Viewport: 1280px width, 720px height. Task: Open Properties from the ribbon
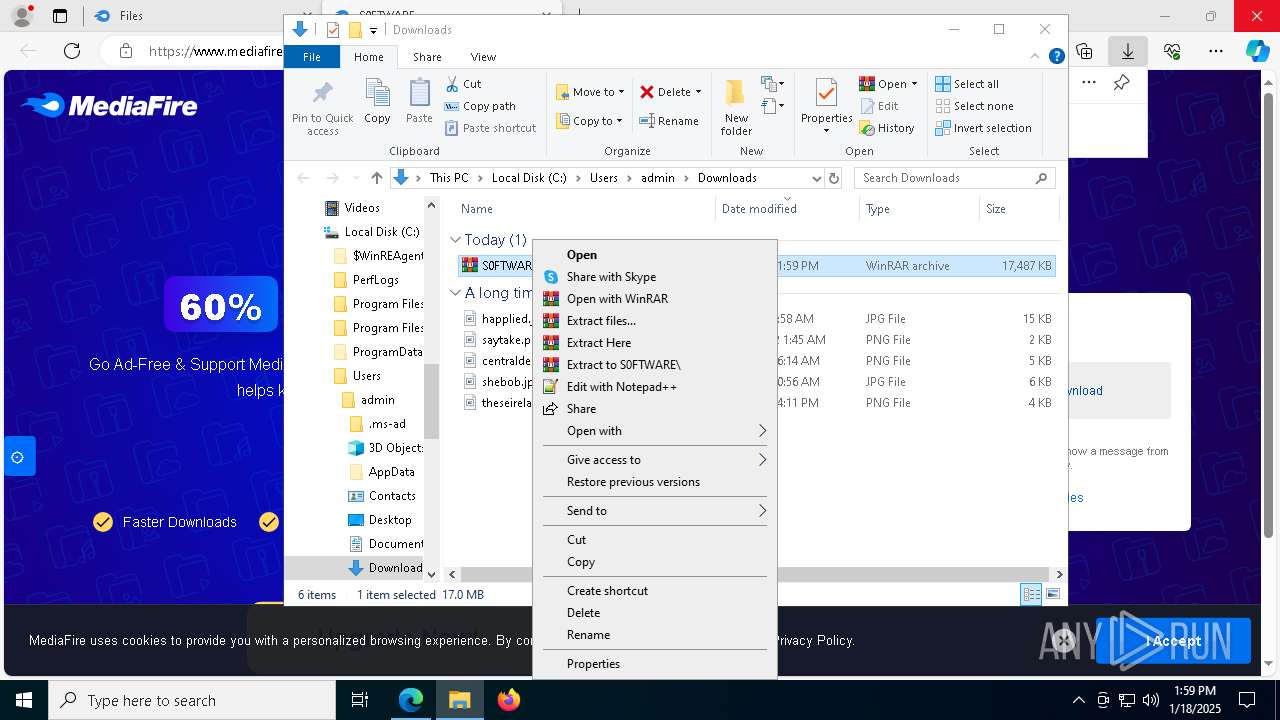tap(826, 104)
